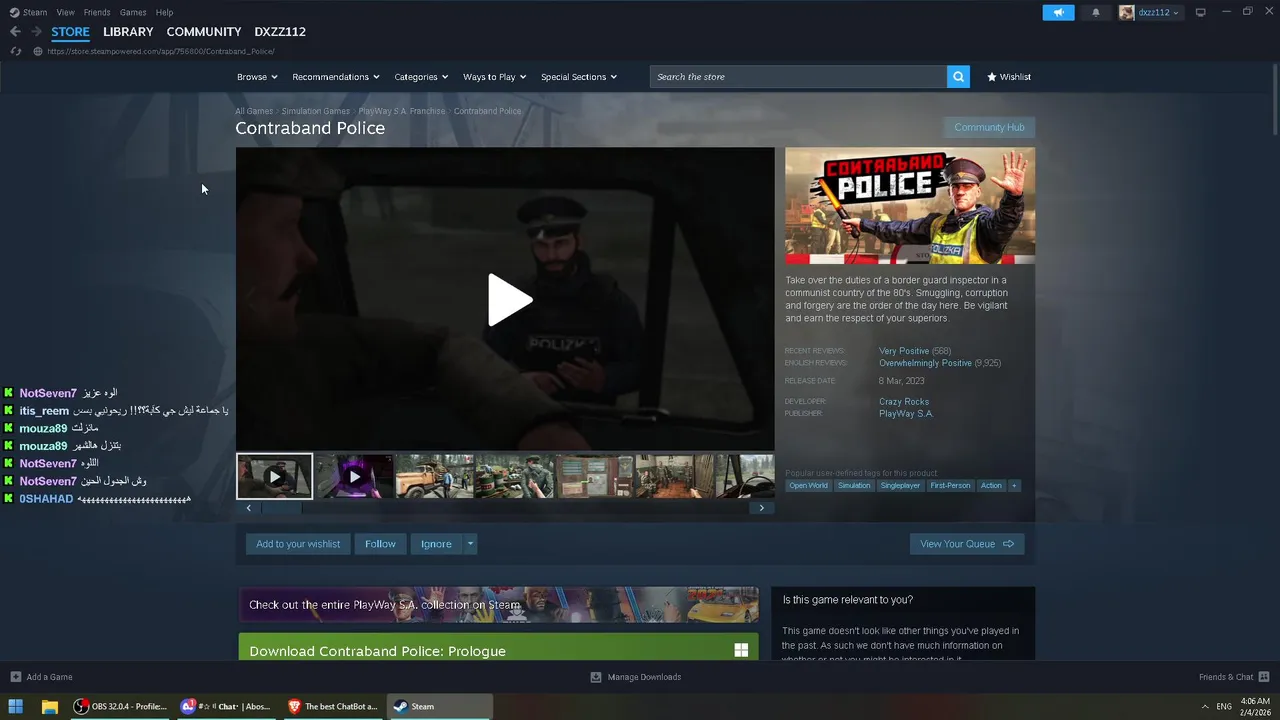Open the Help menu
The width and height of the screenshot is (1280, 720).
click(x=165, y=12)
